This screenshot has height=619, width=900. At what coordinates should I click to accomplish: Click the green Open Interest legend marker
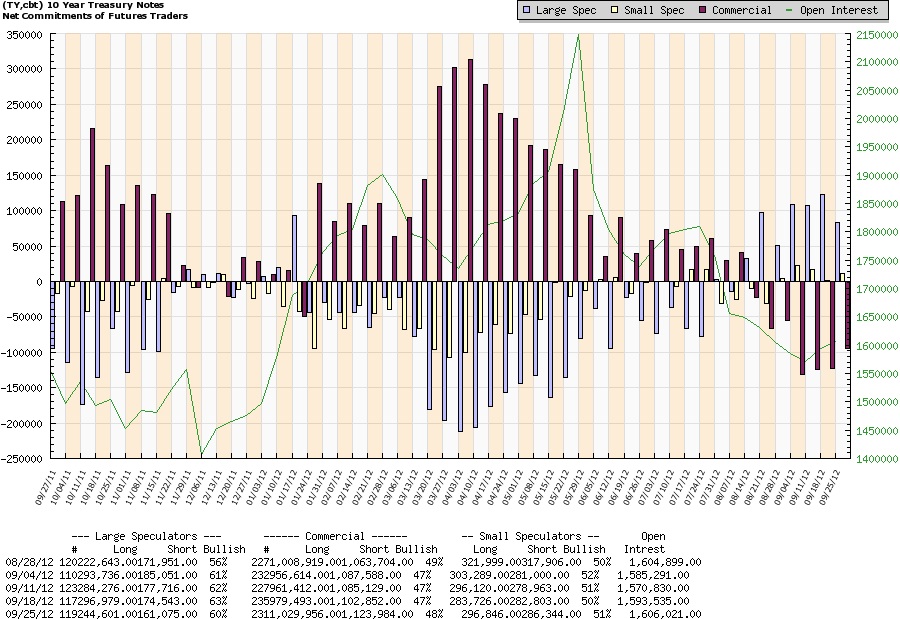click(x=789, y=10)
